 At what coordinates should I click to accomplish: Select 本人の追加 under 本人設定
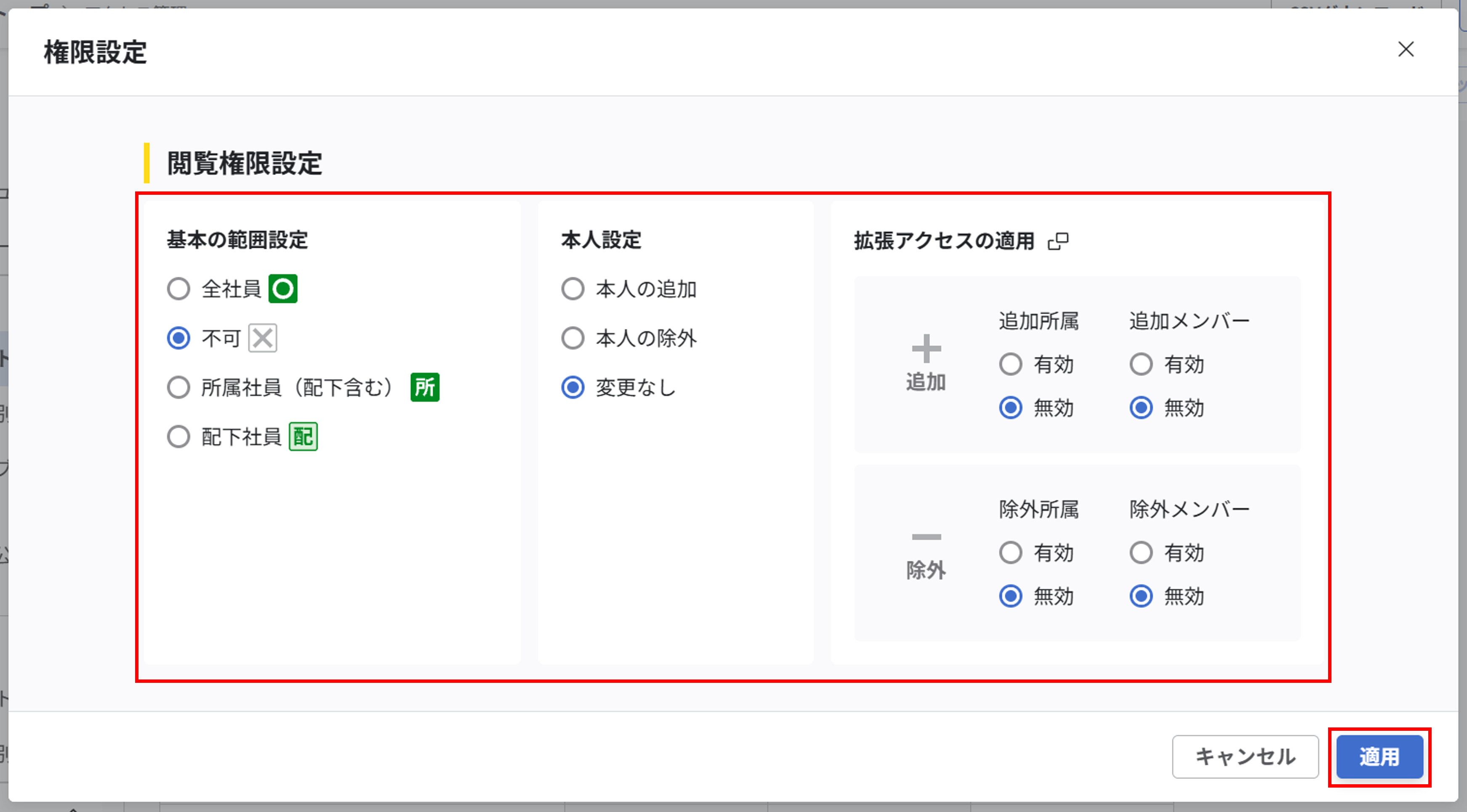pos(572,289)
